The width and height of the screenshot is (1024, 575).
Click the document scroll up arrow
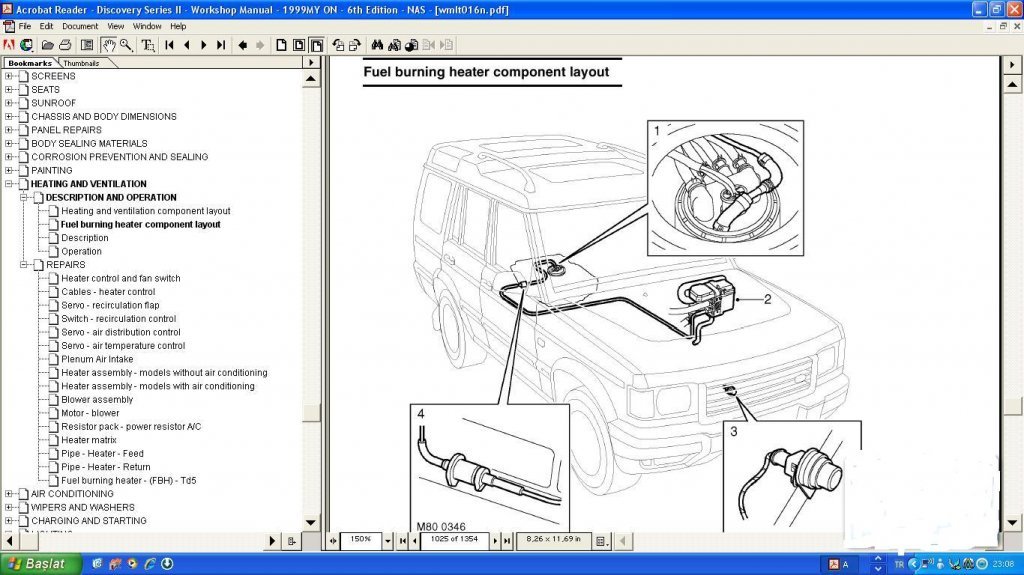[x=1012, y=85]
